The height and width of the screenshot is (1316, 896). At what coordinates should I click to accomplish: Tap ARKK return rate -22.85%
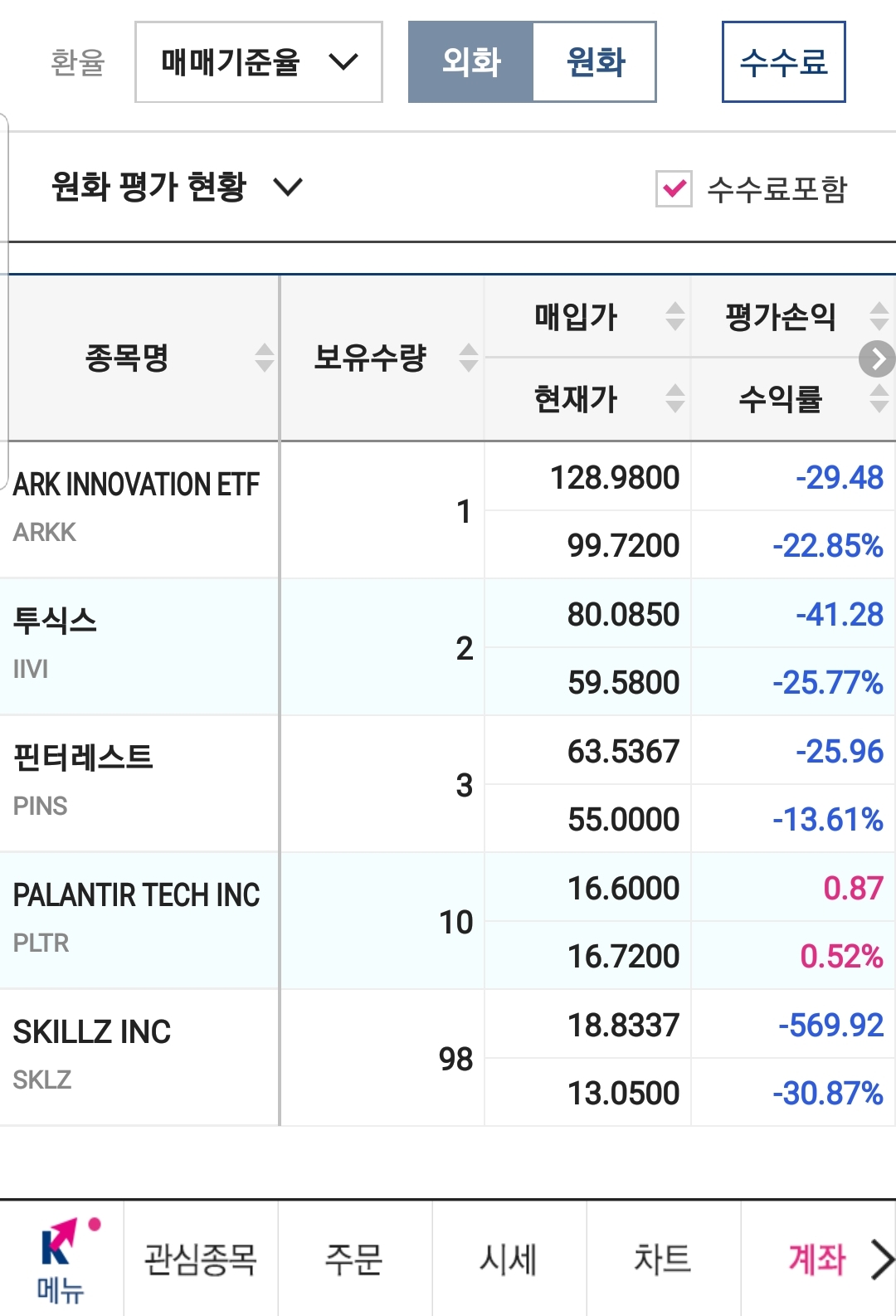pos(828,546)
